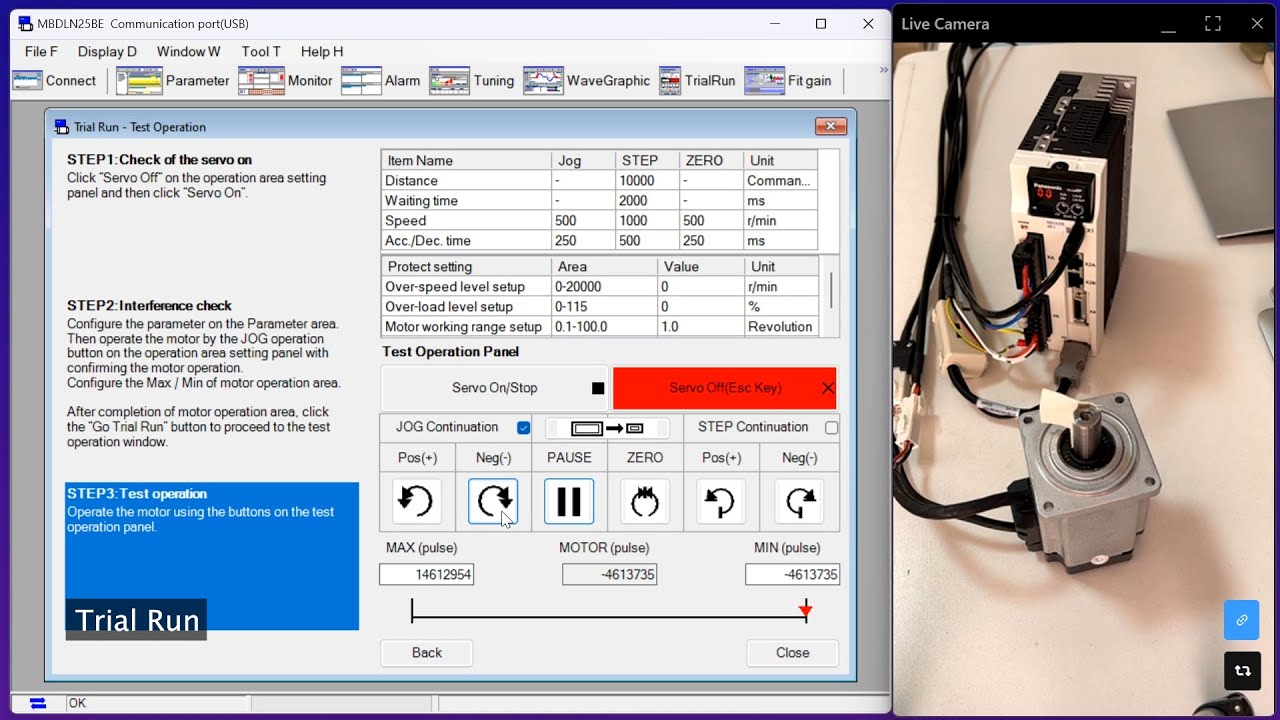
Task: Click the Trial Run dialog title icon
Action: 62,127
